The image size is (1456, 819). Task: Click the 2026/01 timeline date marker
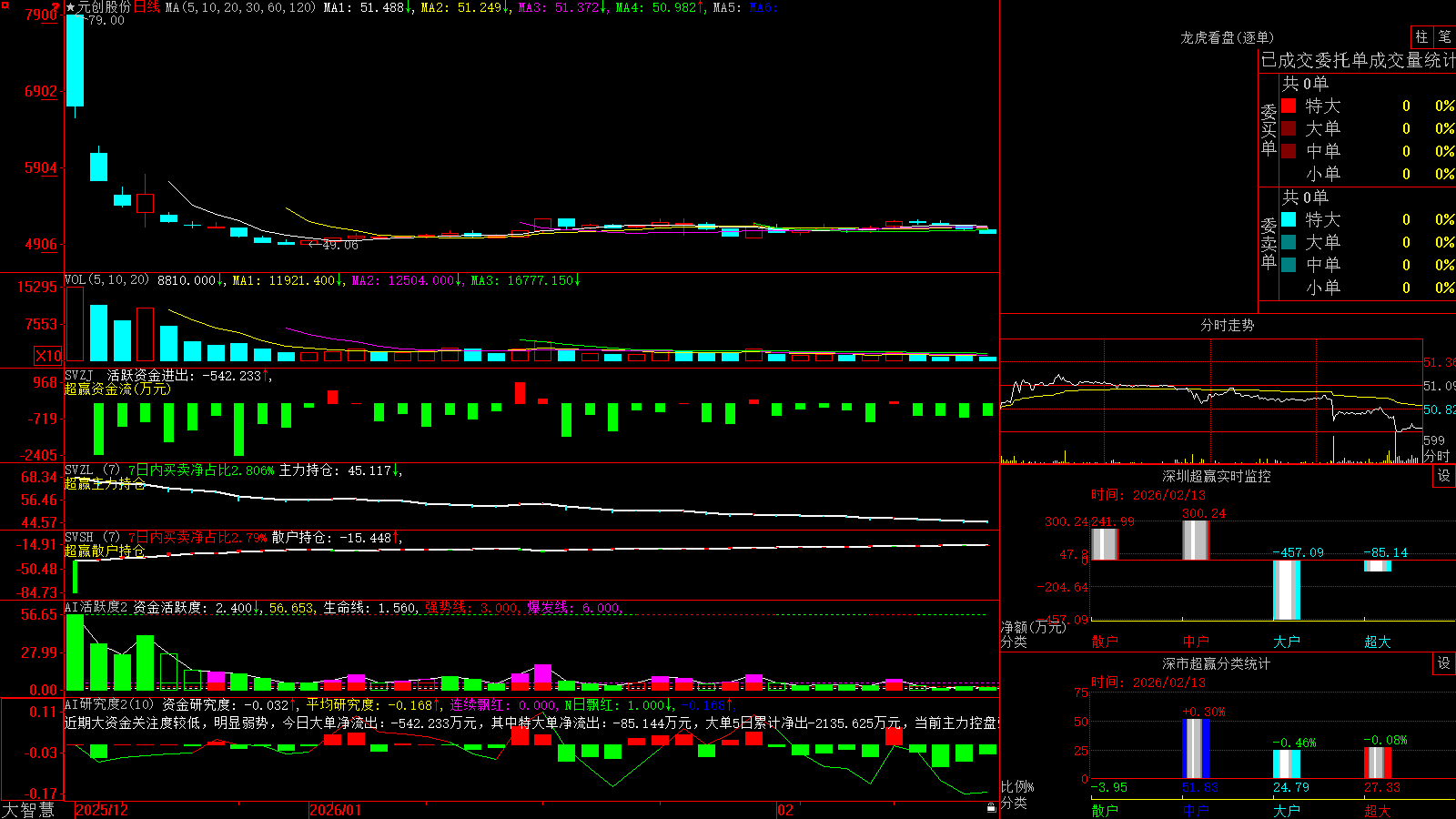[336, 810]
